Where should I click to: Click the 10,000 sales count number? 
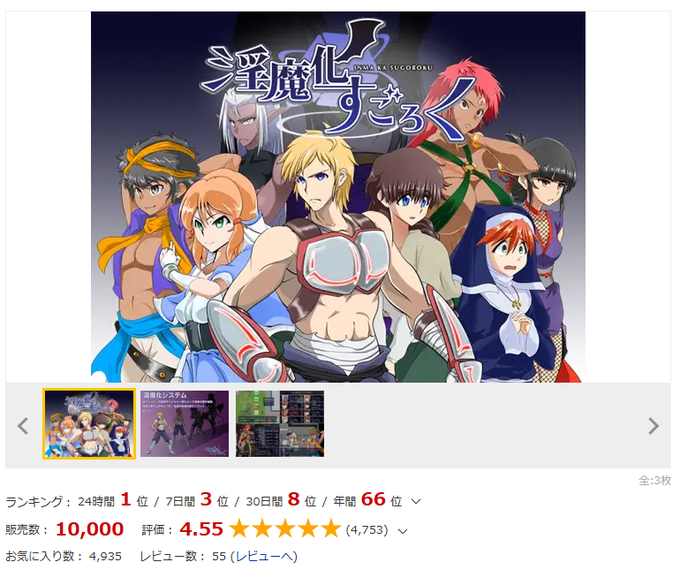(90, 529)
